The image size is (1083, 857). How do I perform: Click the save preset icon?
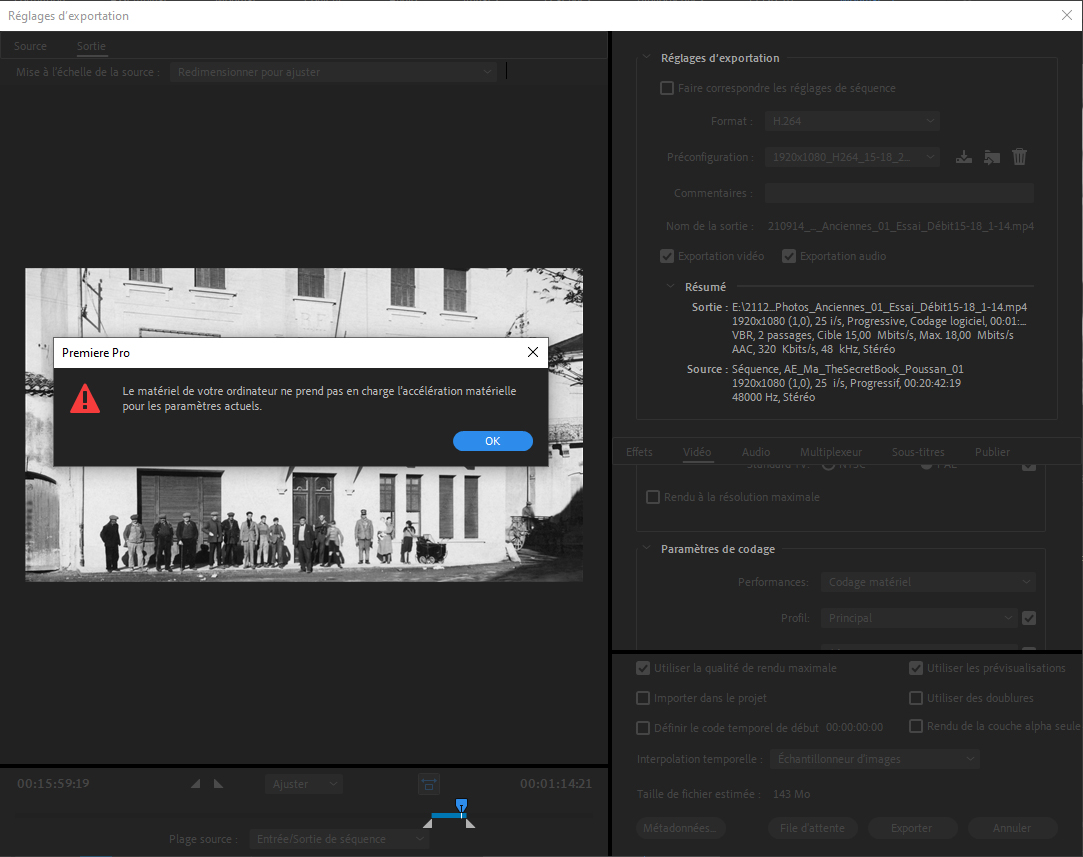[964, 157]
